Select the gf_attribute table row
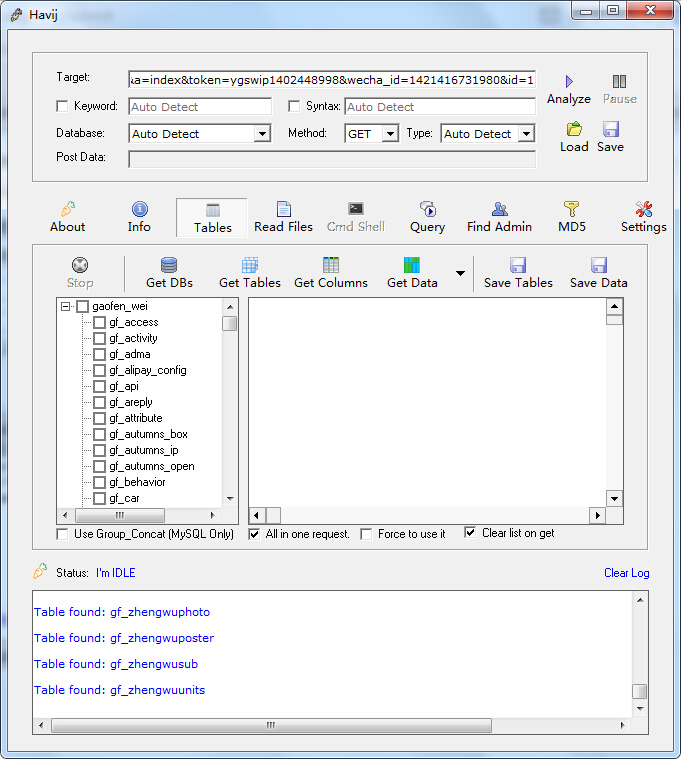Viewport: 681px width, 759px height. coord(136,418)
